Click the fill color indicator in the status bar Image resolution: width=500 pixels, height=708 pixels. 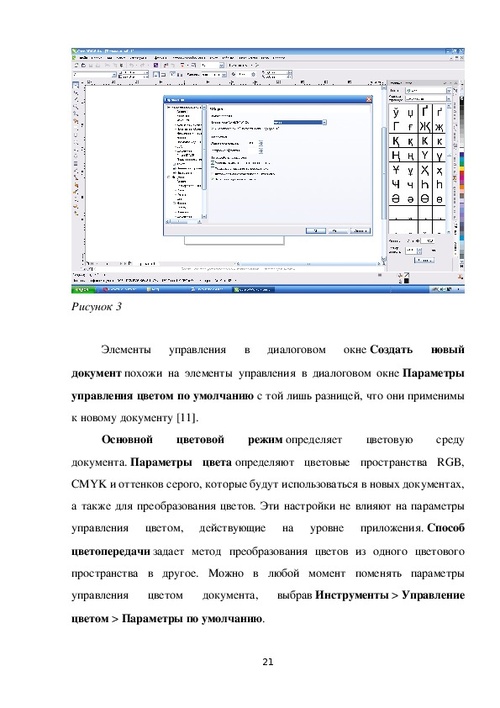point(407,275)
